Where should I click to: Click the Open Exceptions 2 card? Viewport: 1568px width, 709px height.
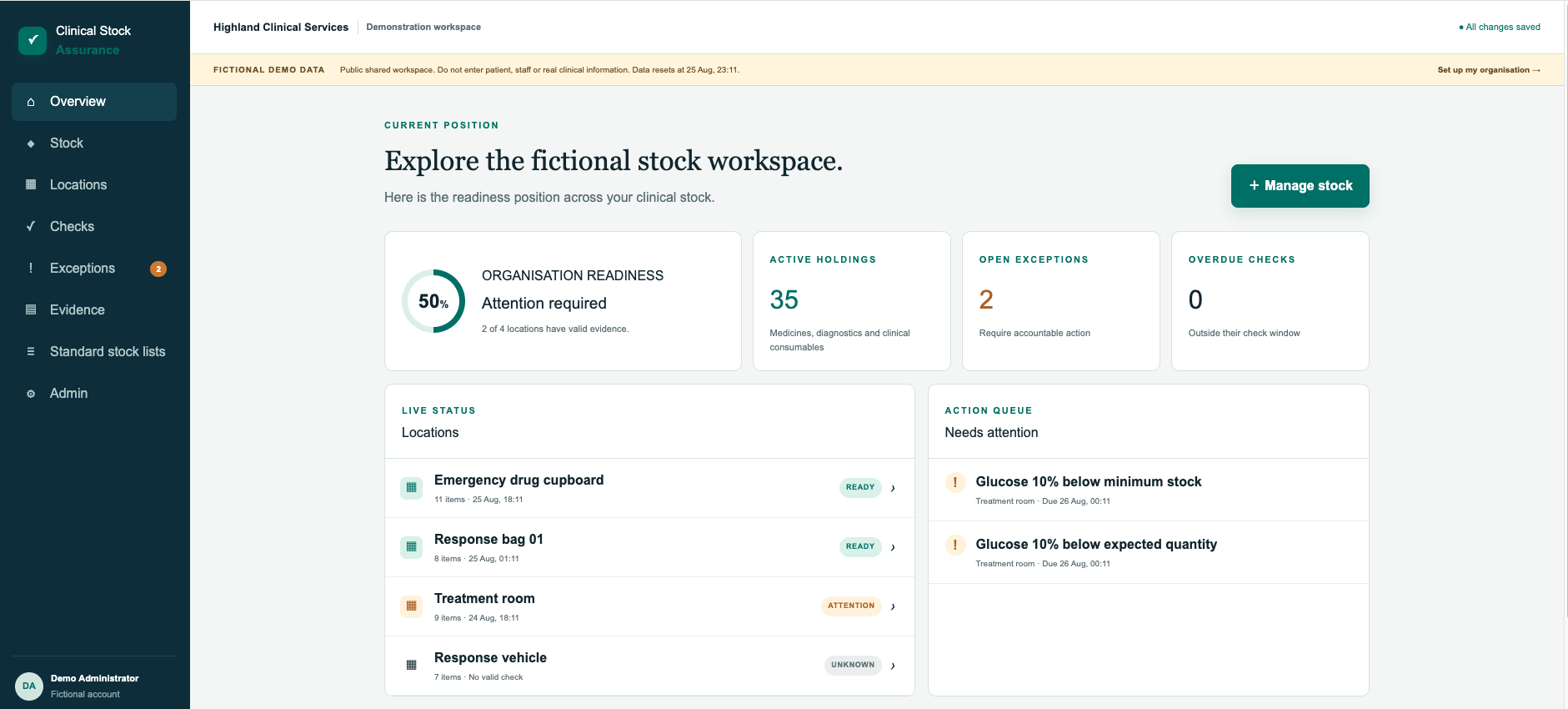(x=1060, y=301)
